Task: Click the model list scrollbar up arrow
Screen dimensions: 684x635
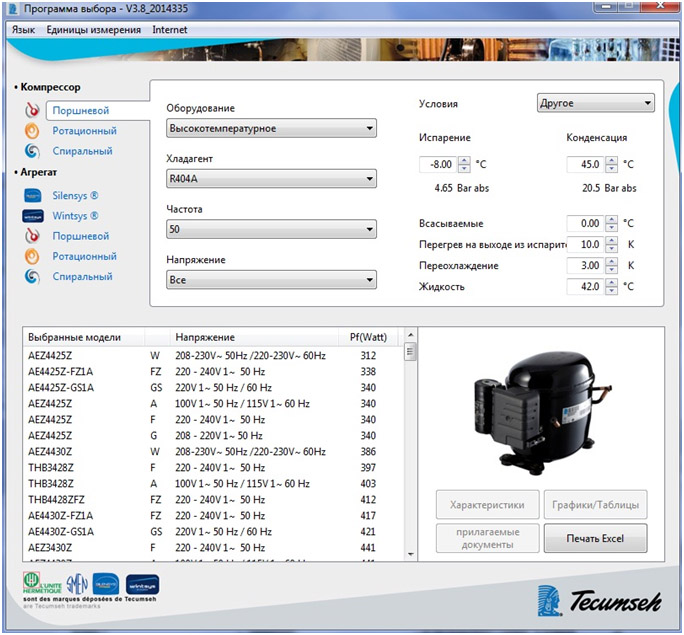Action: coord(410,335)
